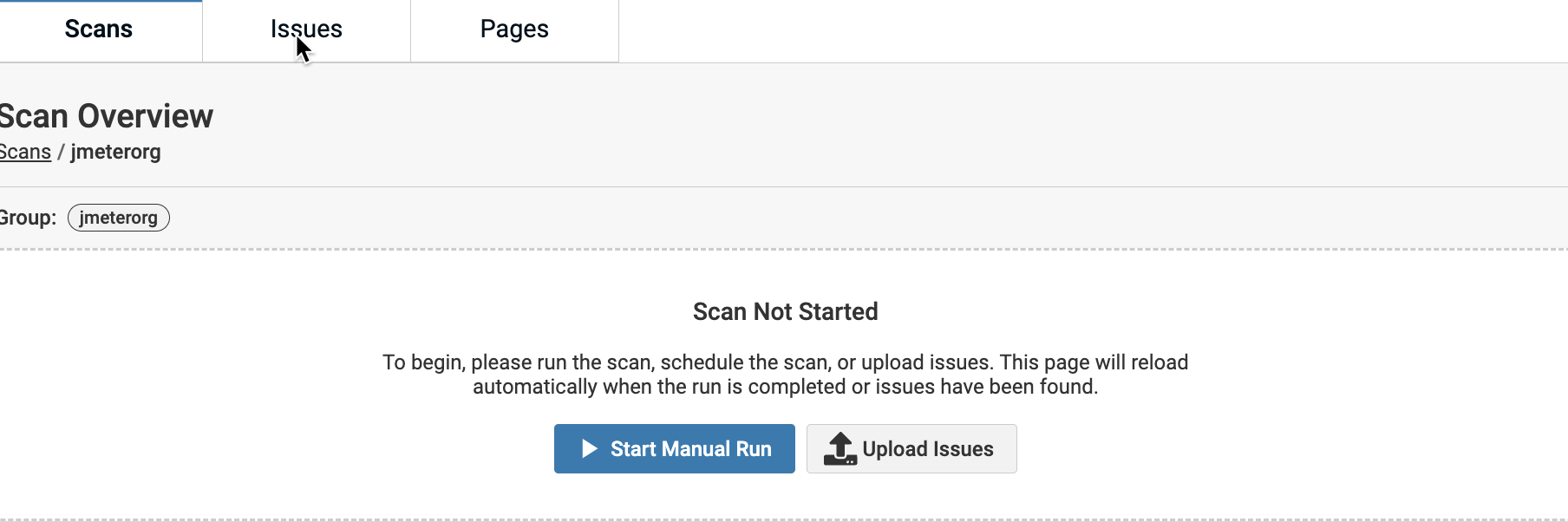1568x522 pixels.
Task: Click the empty tab bar area right of Pages
Action: 1093,31
